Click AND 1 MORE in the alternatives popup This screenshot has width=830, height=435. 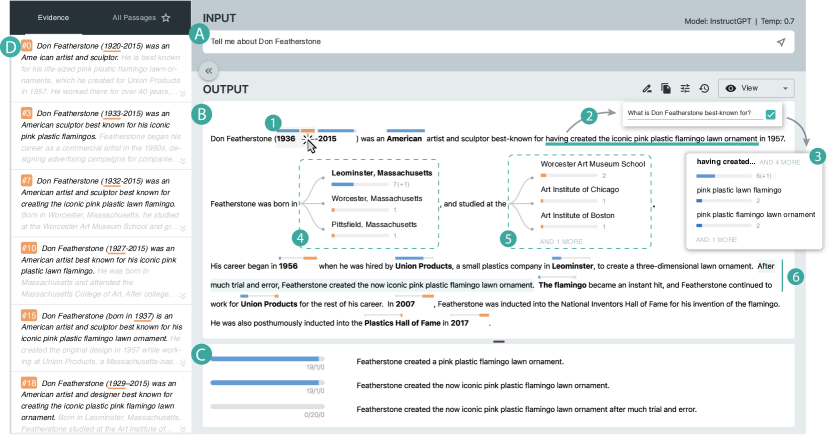[x=716, y=240]
